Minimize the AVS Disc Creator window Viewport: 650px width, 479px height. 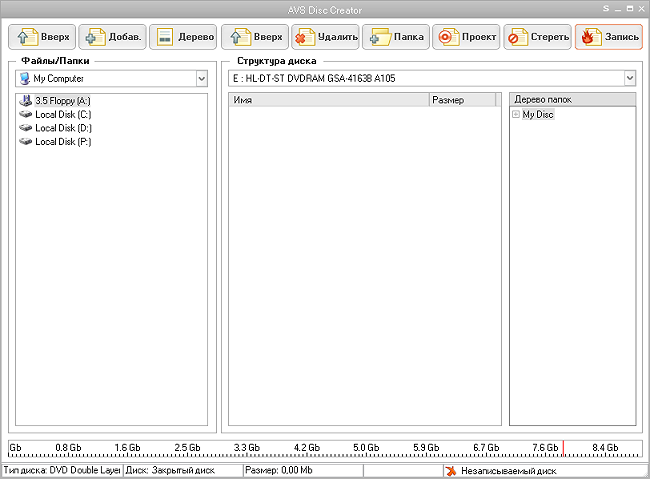[x=618, y=9]
